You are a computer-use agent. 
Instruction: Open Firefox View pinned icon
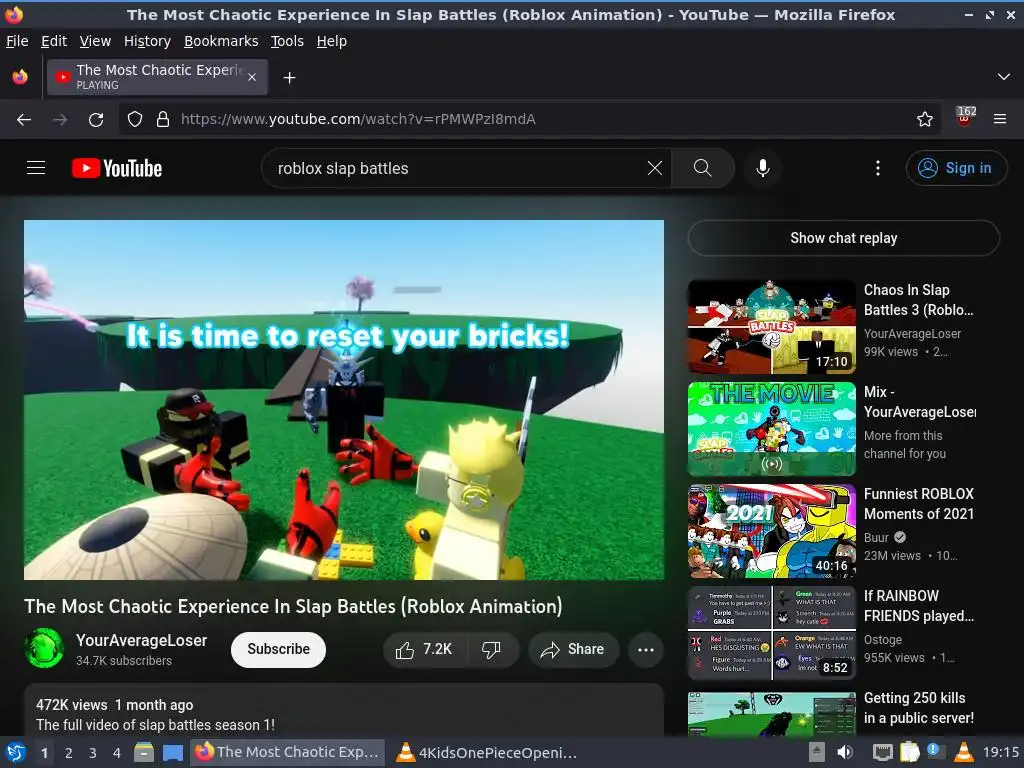[x=20, y=77]
